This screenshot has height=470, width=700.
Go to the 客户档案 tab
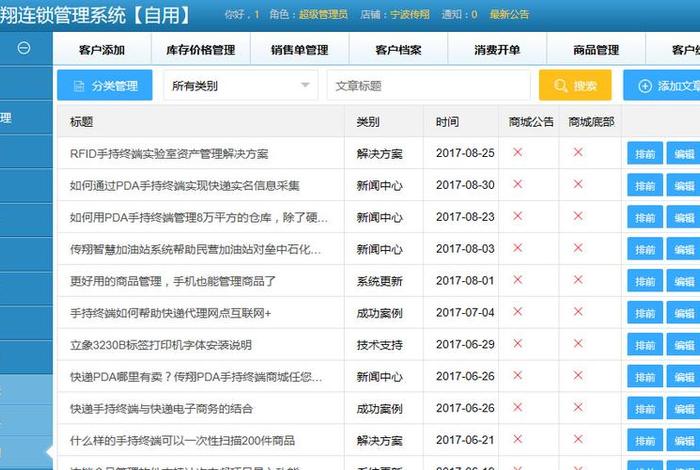point(398,50)
